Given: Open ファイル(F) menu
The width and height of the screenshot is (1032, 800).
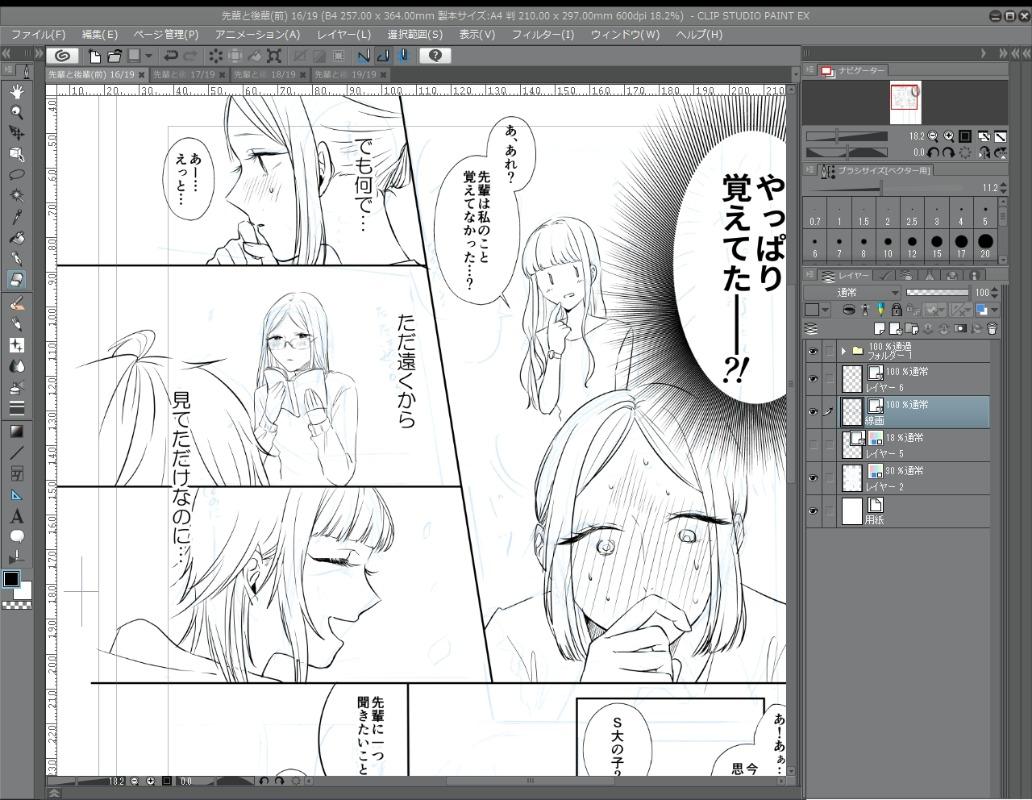Looking at the screenshot, I should pos(38,35).
